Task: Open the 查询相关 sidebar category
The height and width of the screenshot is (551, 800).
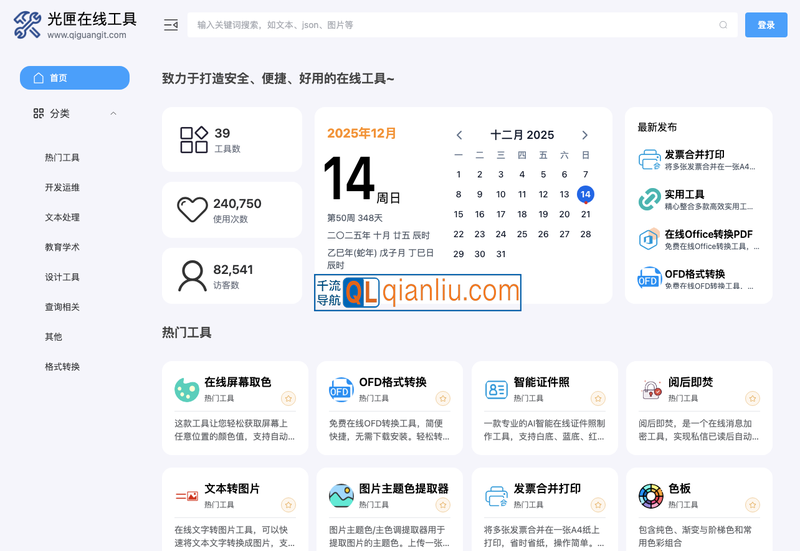Action: coord(62,307)
